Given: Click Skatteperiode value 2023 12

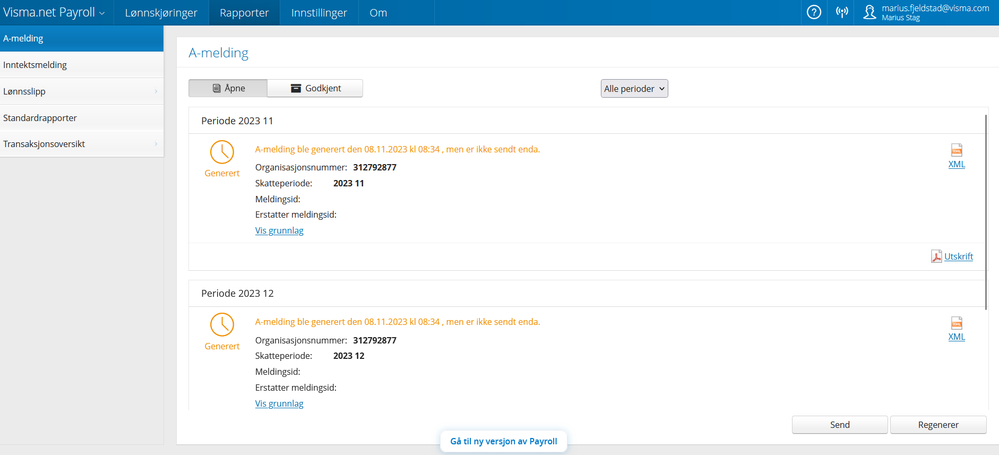Looking at the screenshot, I should (x=349, y=356).
